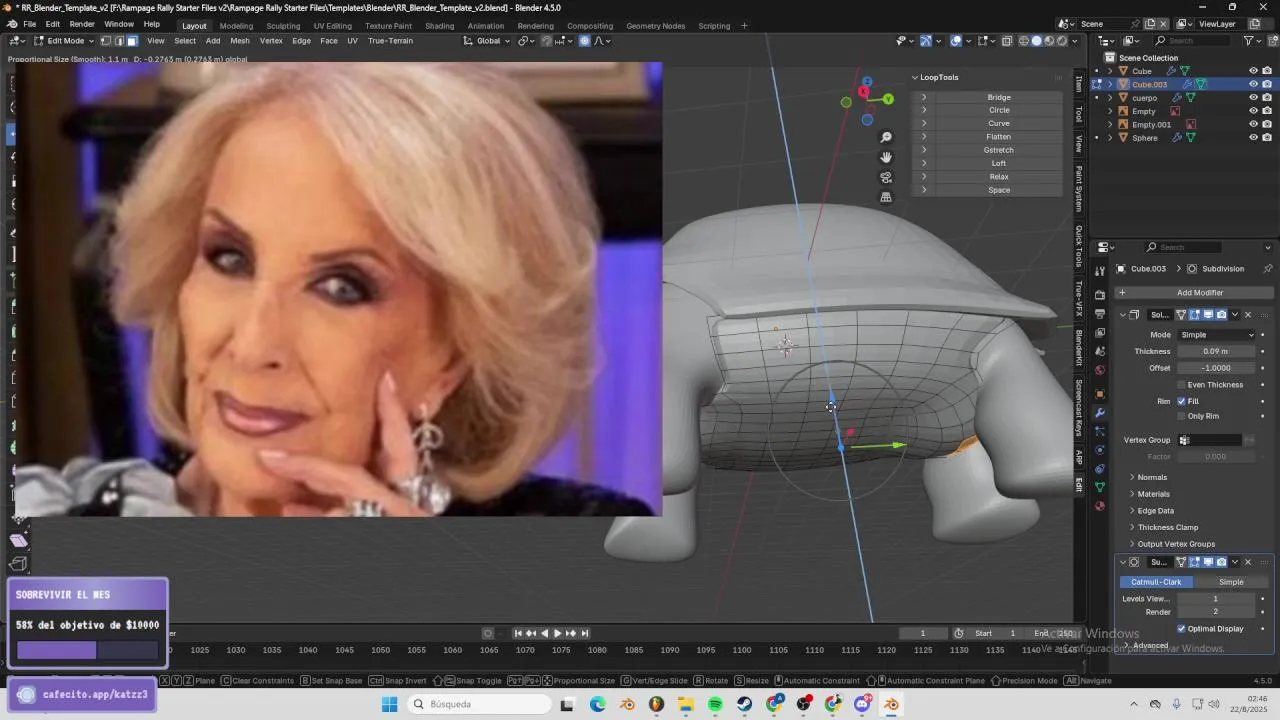Open the Mesh menu

[x=240, y=41]
